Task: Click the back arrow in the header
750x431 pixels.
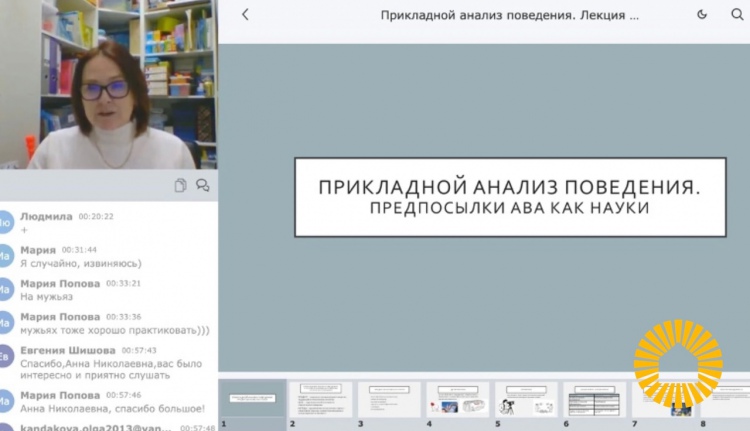Action: (x=246, y=15)
